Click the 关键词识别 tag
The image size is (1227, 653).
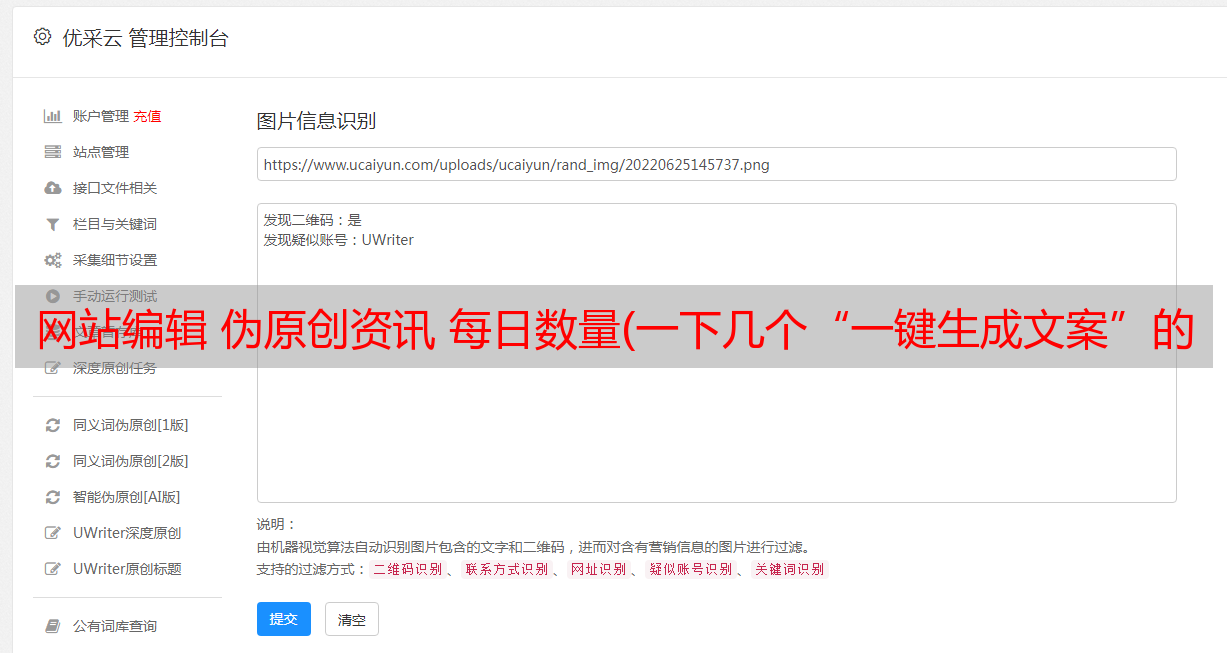(790, 569)
